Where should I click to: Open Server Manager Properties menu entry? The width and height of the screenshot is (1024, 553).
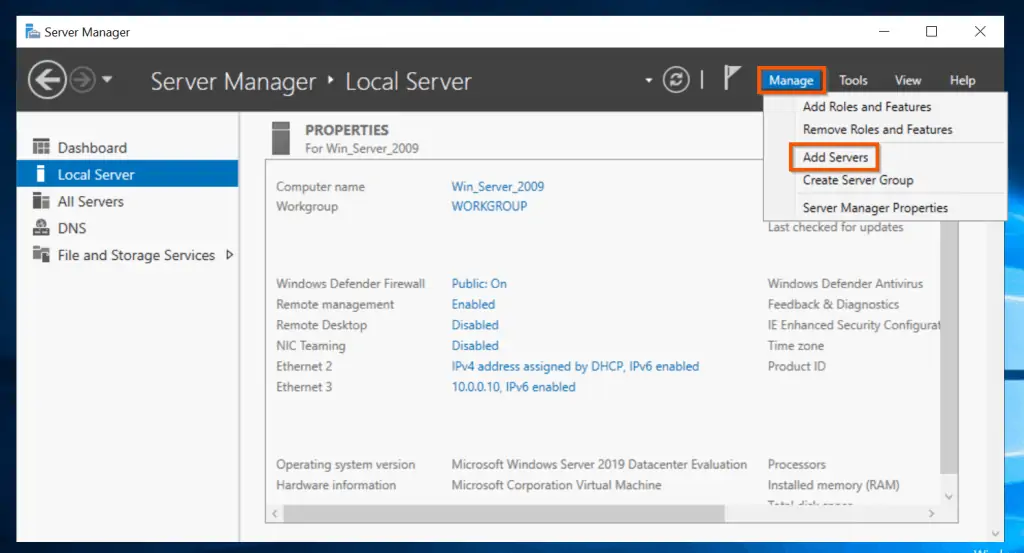point(875,208)
